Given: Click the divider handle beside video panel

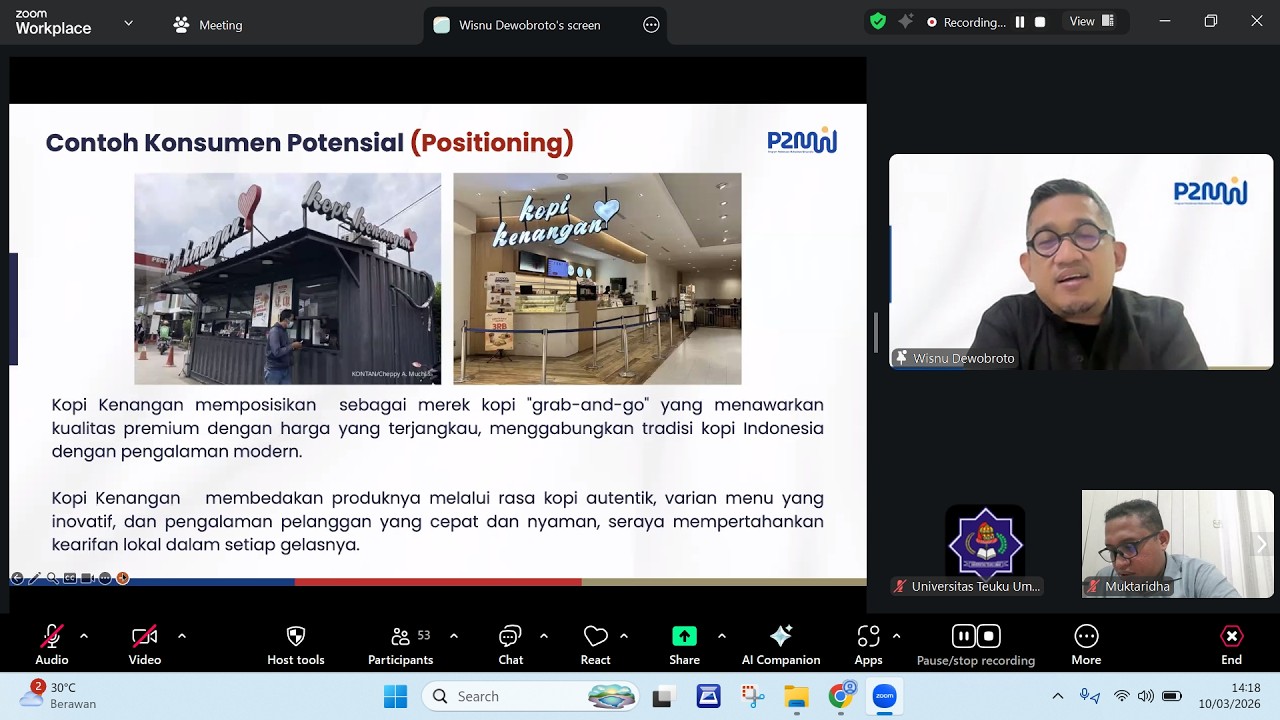Looking at the screenshot, I should [x=876, y=332].
